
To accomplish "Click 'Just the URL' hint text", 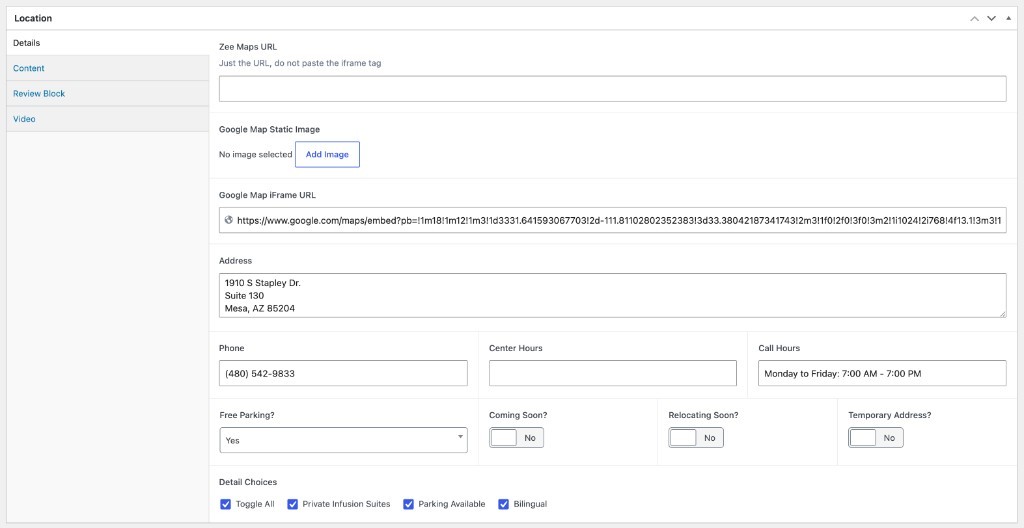I will click(300, 63).
